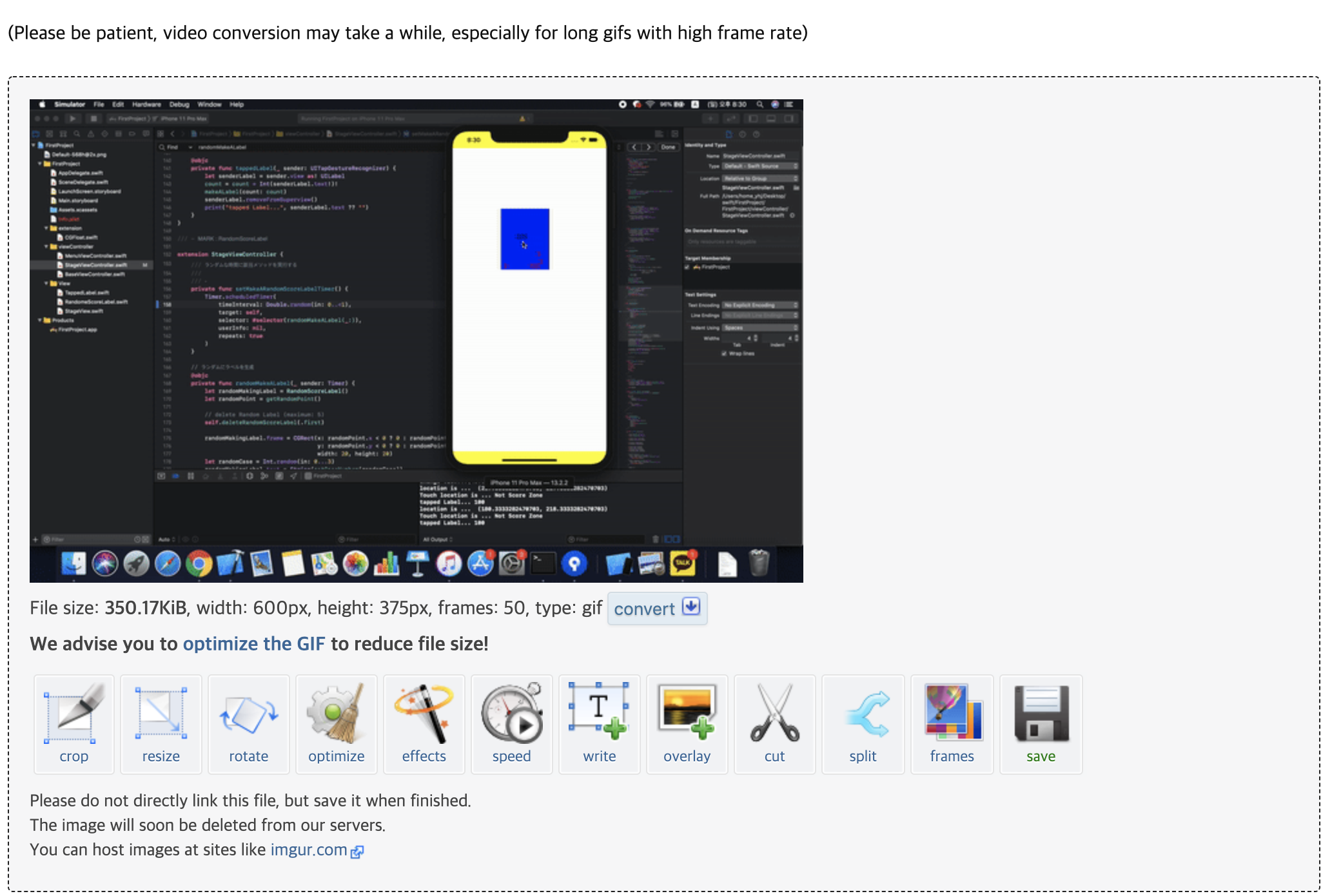Open the imgur.com external link
1332x896 pixels.
309,850
